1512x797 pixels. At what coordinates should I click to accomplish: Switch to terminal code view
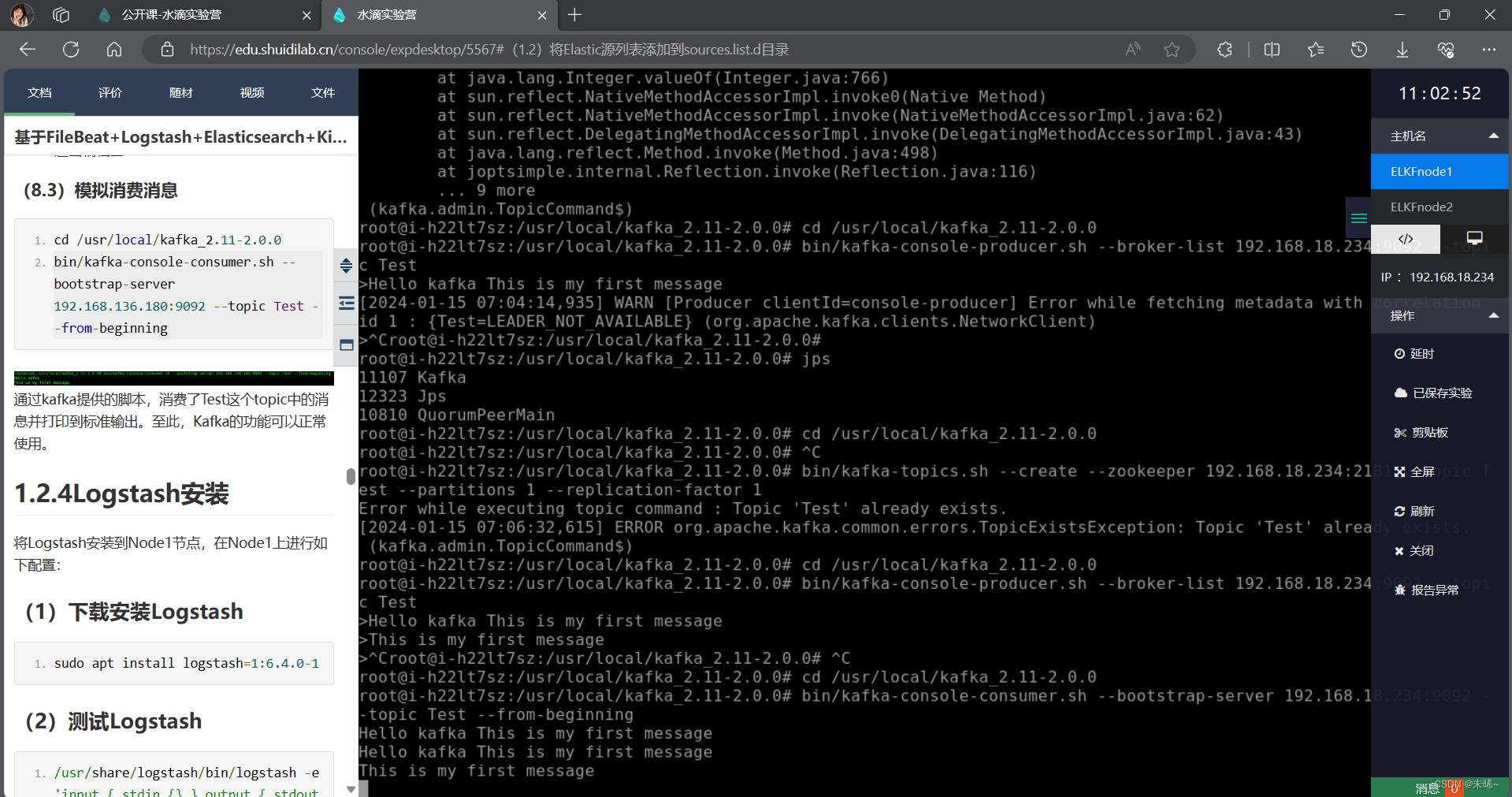1406,239
